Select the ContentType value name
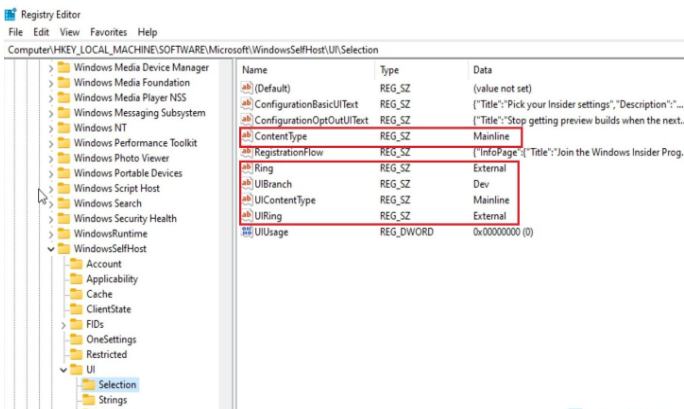684x409 pixels. click(280, 136)
